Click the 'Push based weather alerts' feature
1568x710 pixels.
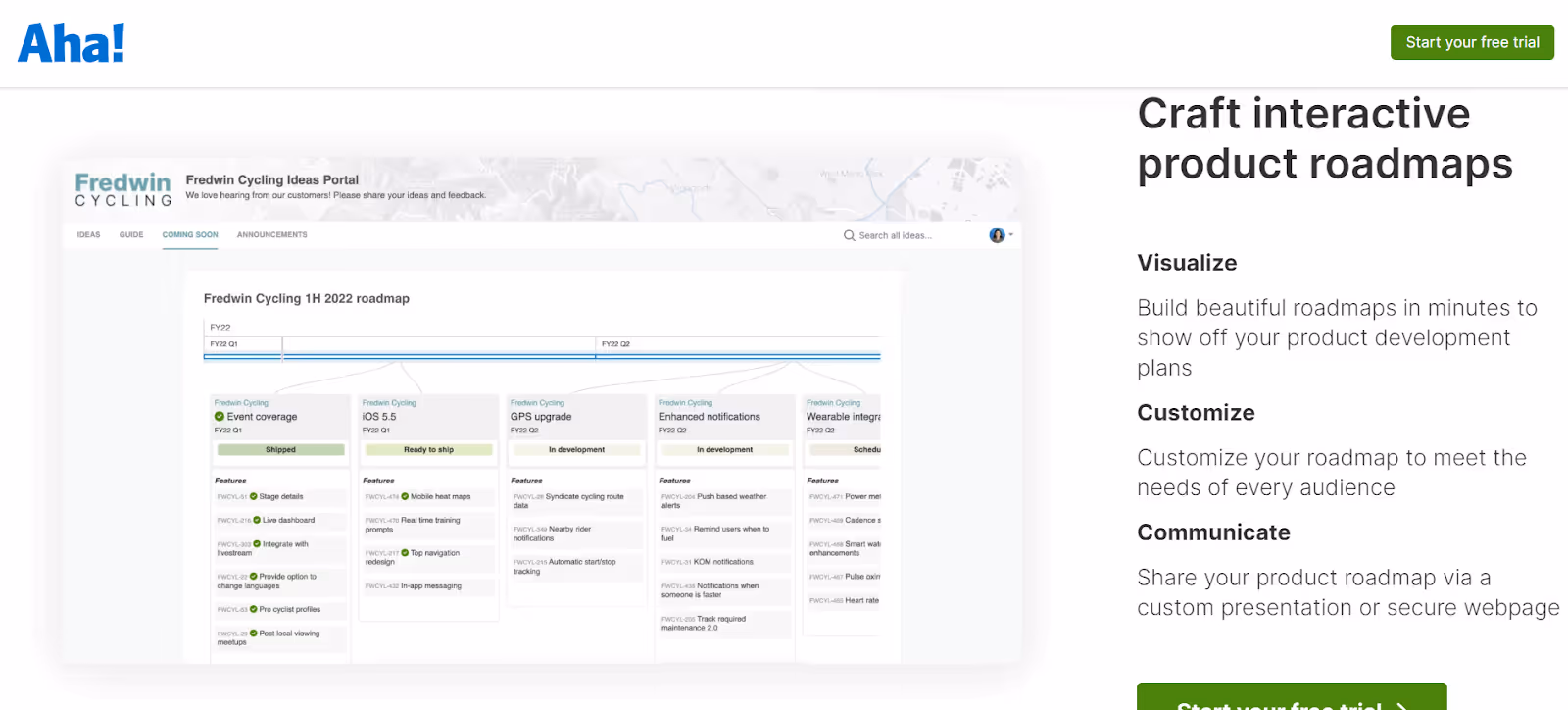[x=724, y=501]
